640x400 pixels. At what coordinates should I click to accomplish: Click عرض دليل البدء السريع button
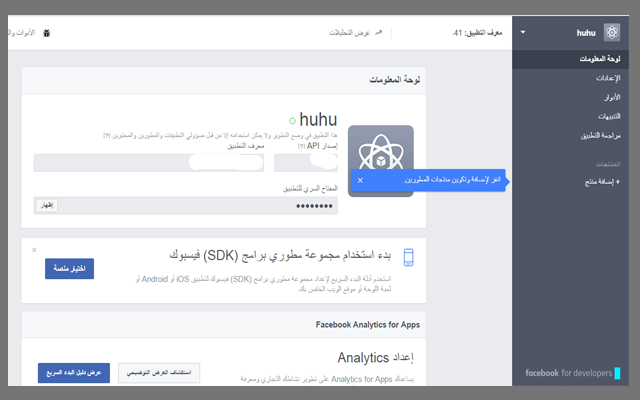(x=74, y=373)
